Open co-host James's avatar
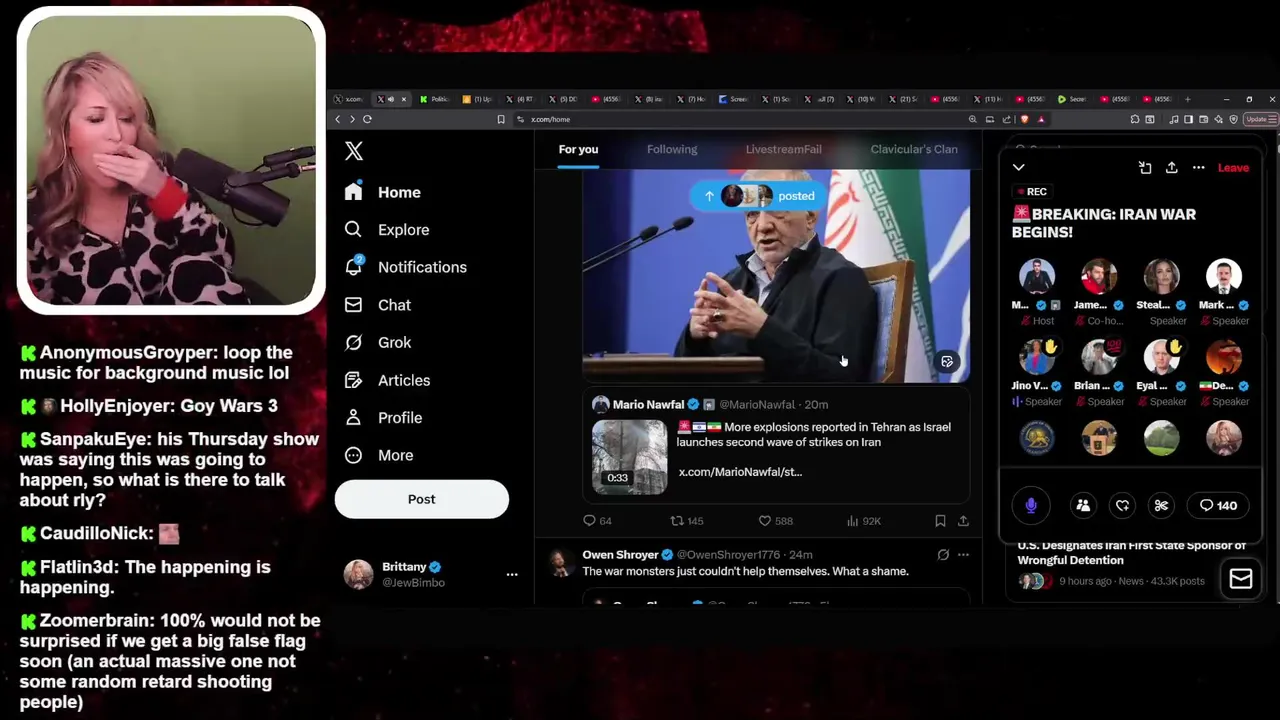Viewport: 1280px width, 720px height. coord(1099,276)
